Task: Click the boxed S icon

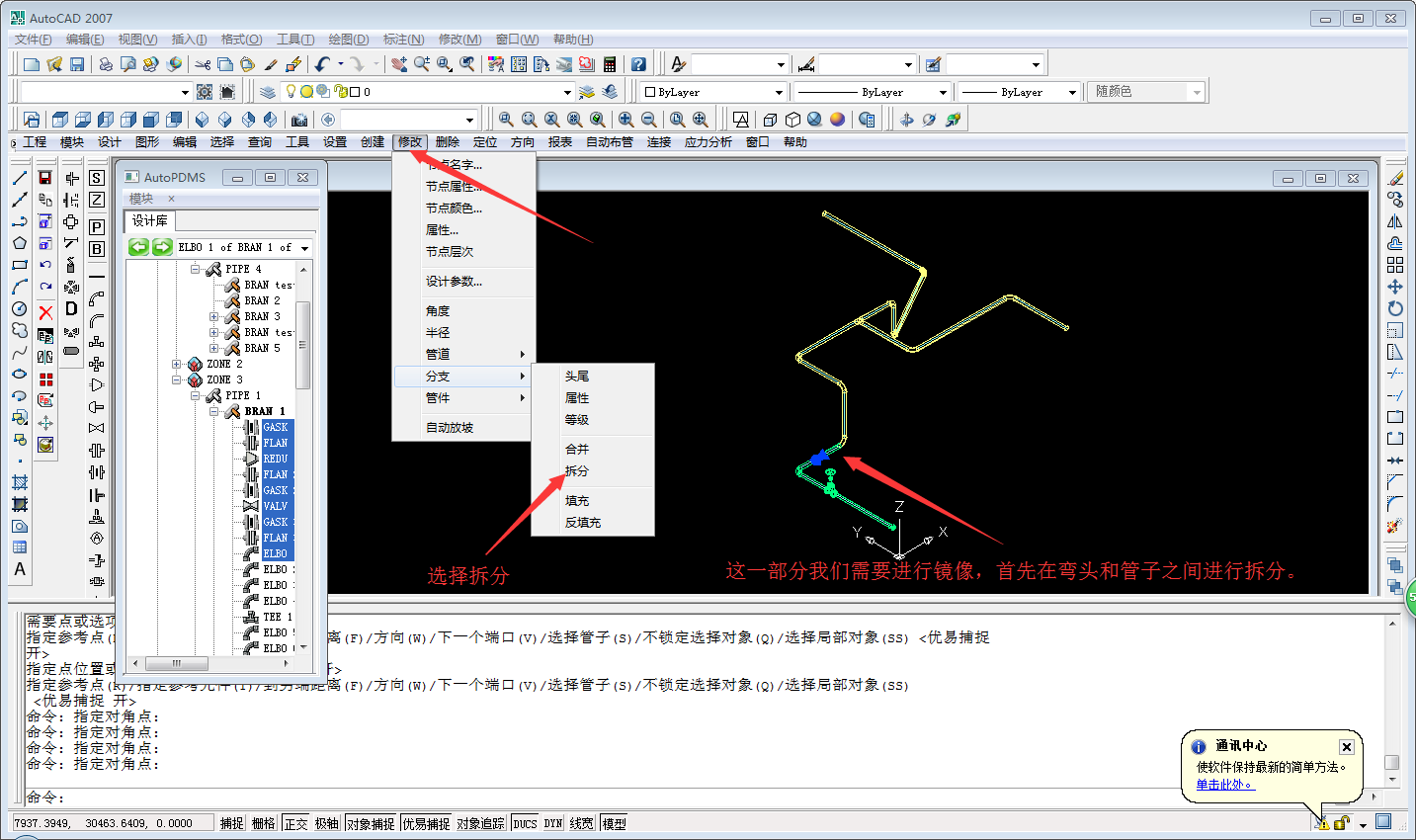Action: point(97,178)
